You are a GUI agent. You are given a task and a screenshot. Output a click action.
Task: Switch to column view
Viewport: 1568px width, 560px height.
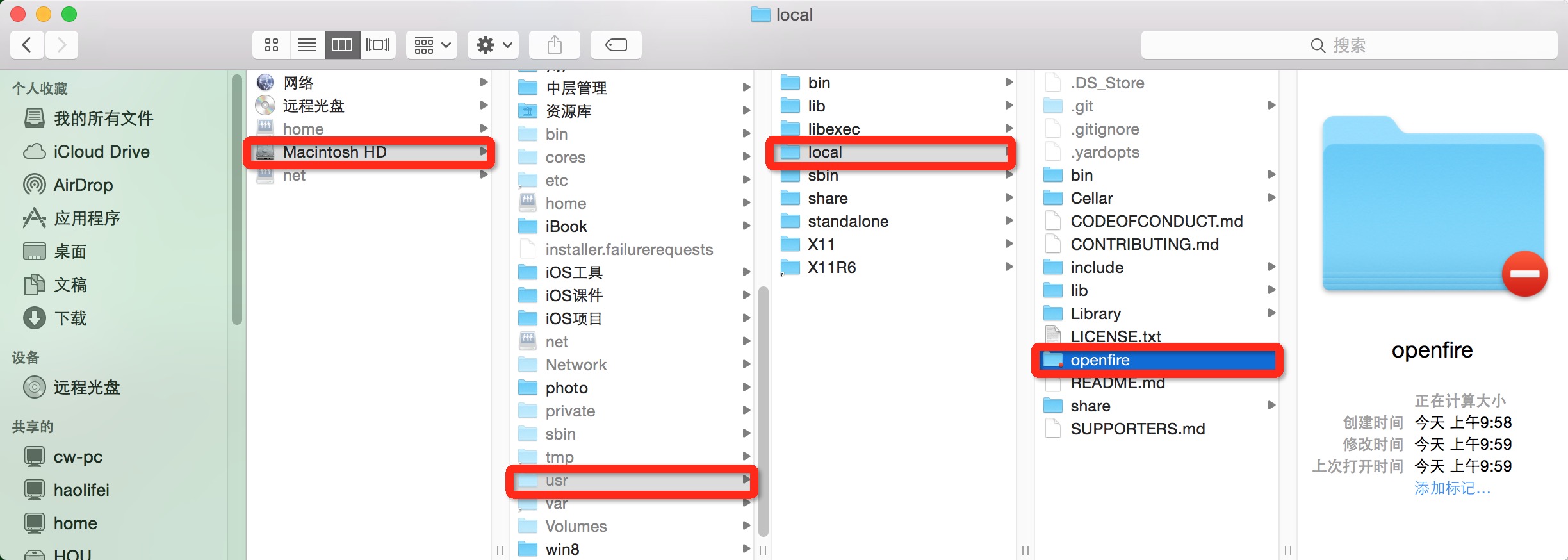point(342,45)
